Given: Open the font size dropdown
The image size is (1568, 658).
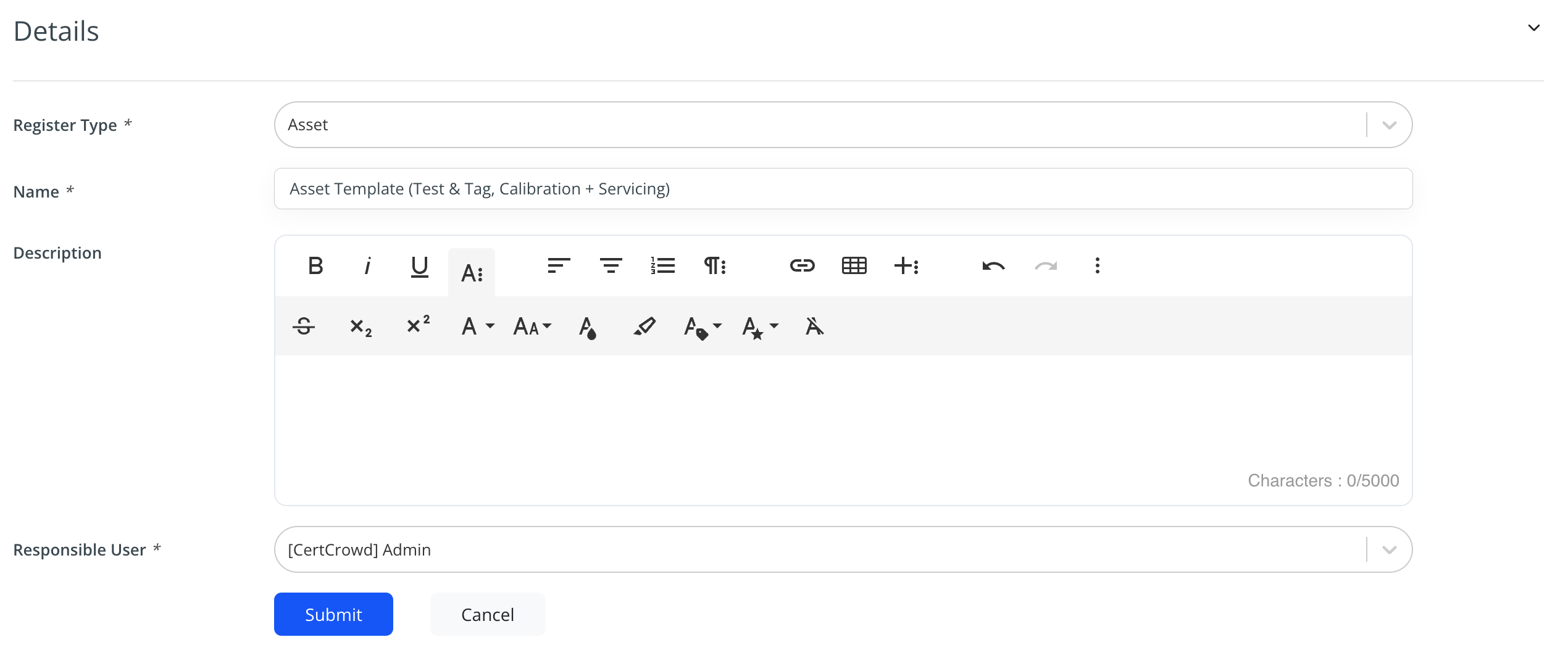Looking at the screenshot, I should (532, 326).
